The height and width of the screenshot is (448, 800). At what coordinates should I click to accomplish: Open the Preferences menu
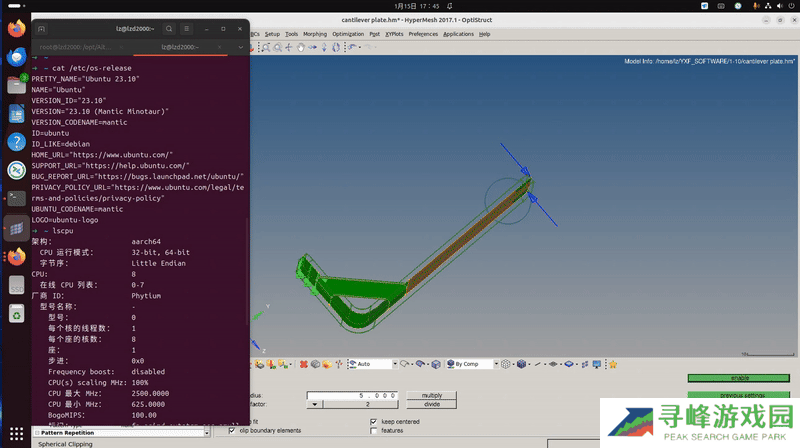(x=423, y=34)
